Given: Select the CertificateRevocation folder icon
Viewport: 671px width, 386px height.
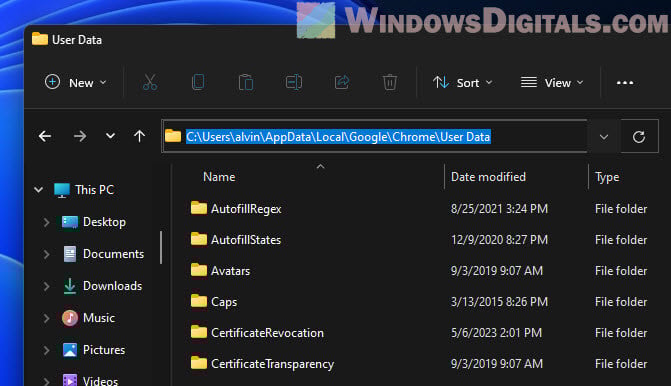Looking at the screenshot, I should pyautogui.click(x=199, y=332).
